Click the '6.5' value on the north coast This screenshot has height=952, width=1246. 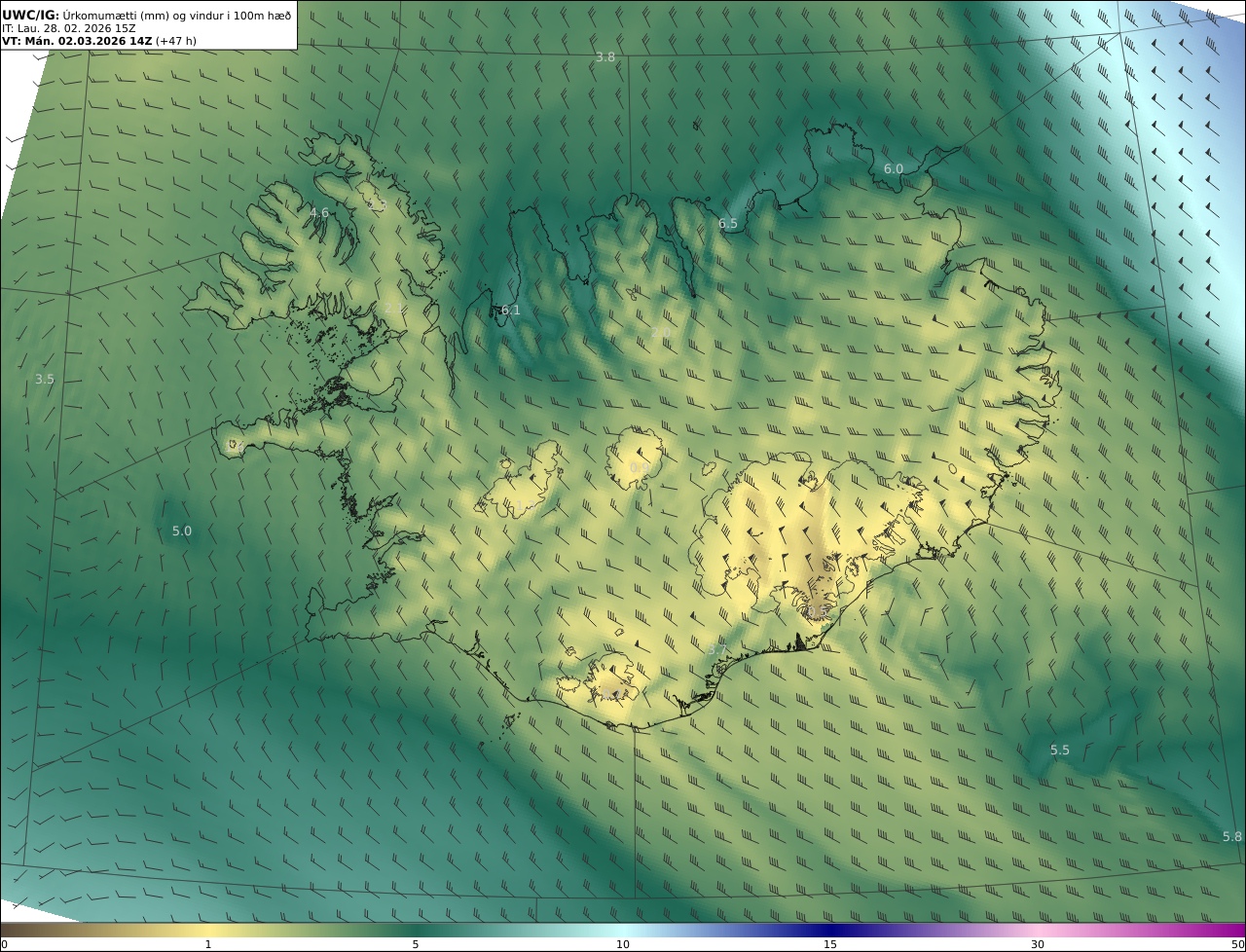(x=728, y=223)
